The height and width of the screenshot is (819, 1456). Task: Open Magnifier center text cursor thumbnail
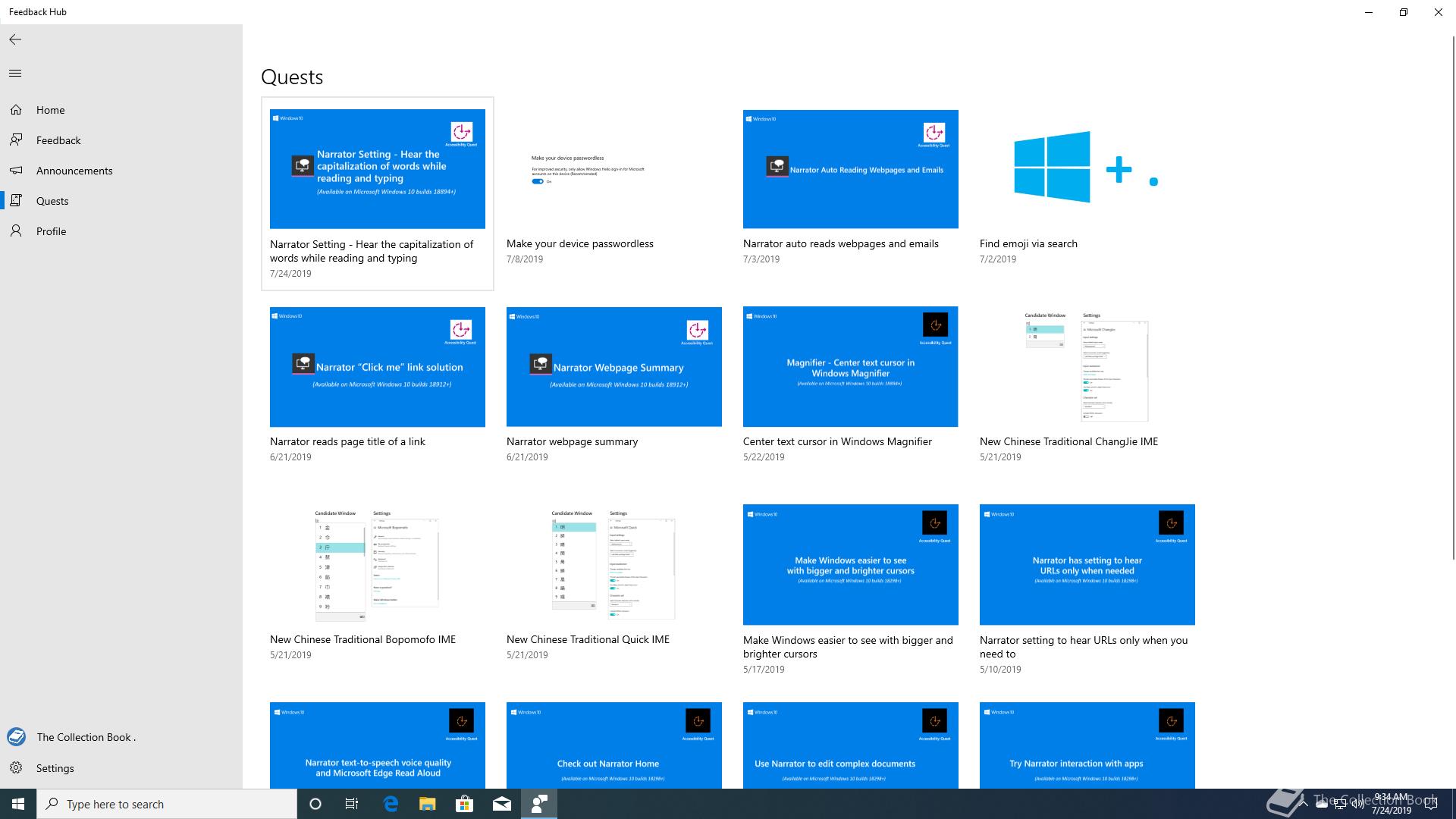point(851,367)
